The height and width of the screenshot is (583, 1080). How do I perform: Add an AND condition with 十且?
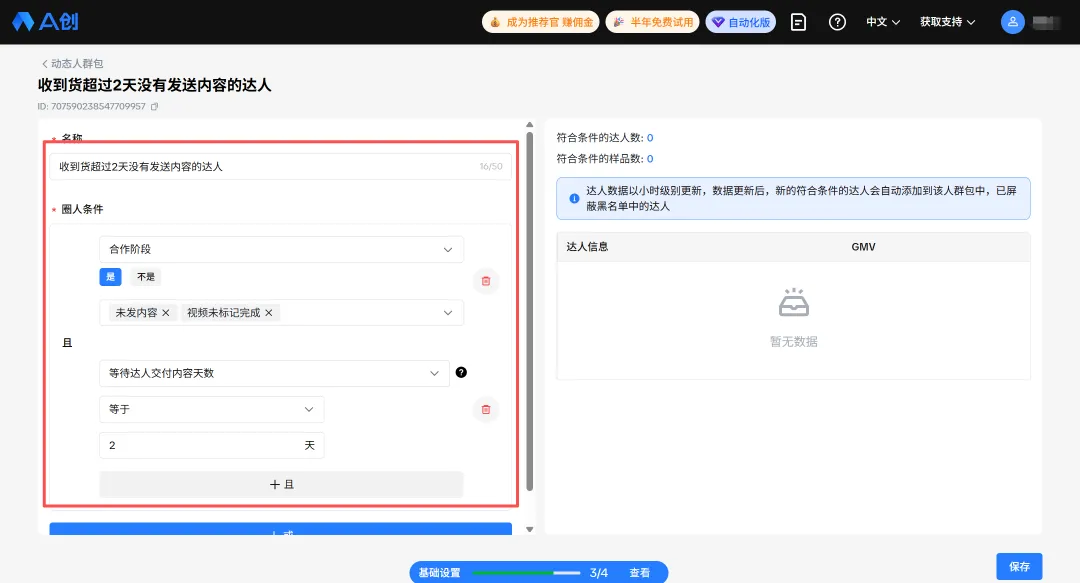281,484
